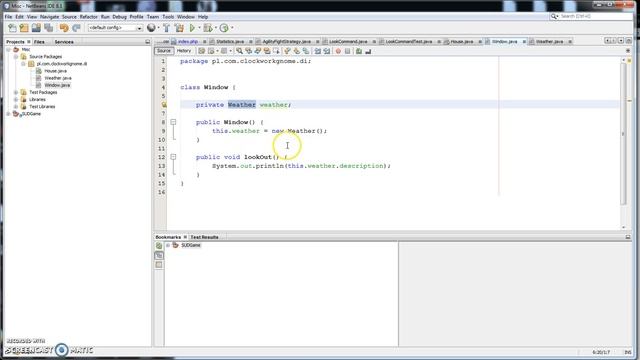This screenshot has height=360, width=640.
Task: Open the File menu
Action: 8,17
